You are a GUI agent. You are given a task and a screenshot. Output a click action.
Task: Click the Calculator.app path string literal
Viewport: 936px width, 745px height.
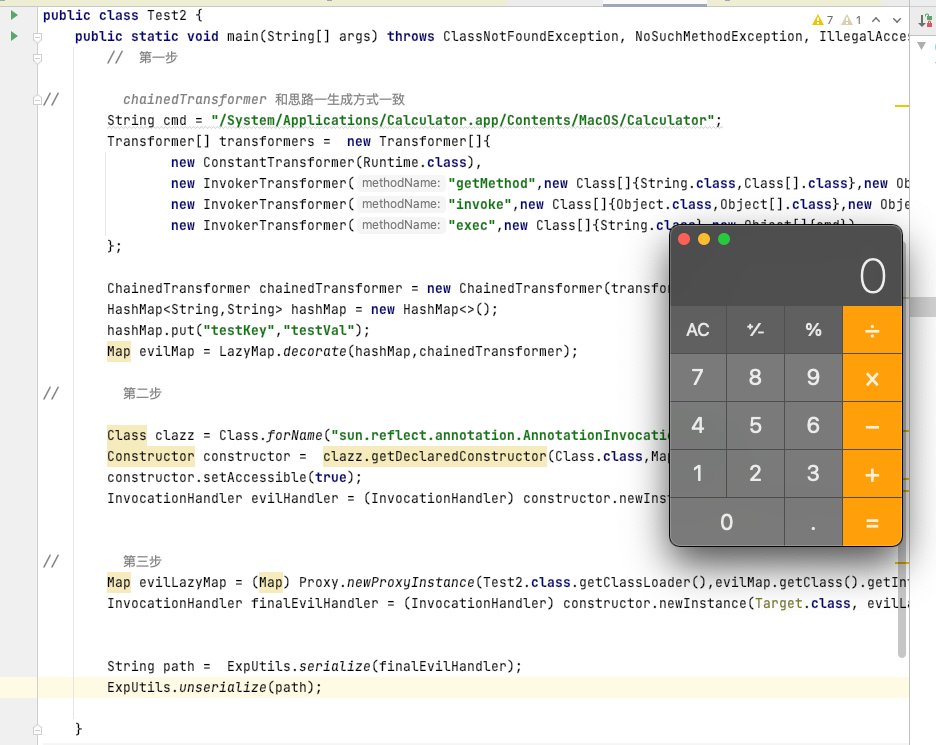pos(463,121)
